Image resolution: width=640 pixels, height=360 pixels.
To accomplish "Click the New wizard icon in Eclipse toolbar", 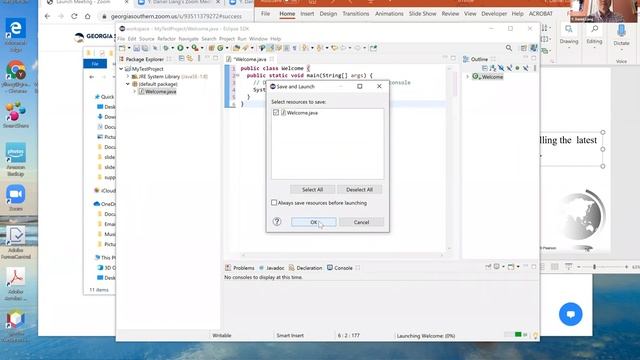I will (x=122, y=48).
